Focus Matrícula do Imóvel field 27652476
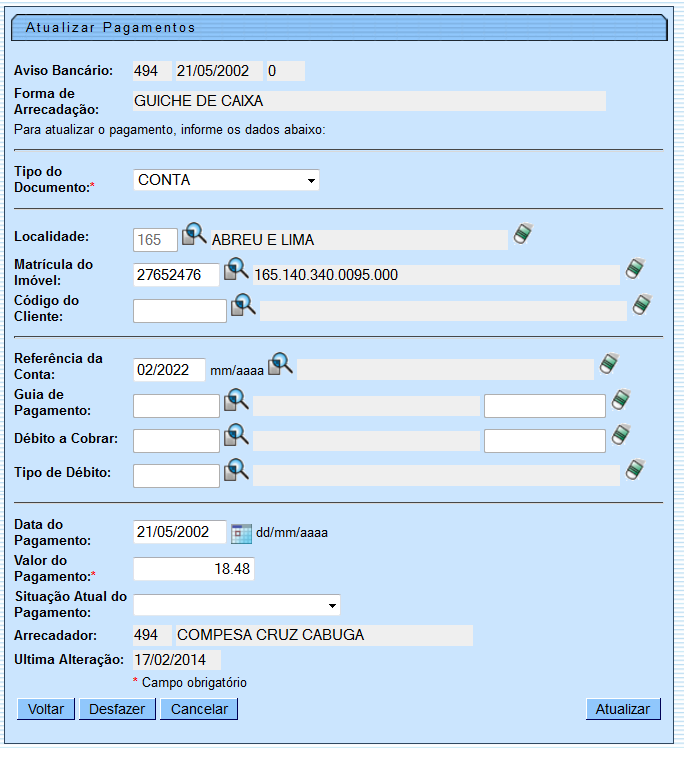The width and height of the screenshot is (684, 761). pyautogui.click(x=176, y=275)
